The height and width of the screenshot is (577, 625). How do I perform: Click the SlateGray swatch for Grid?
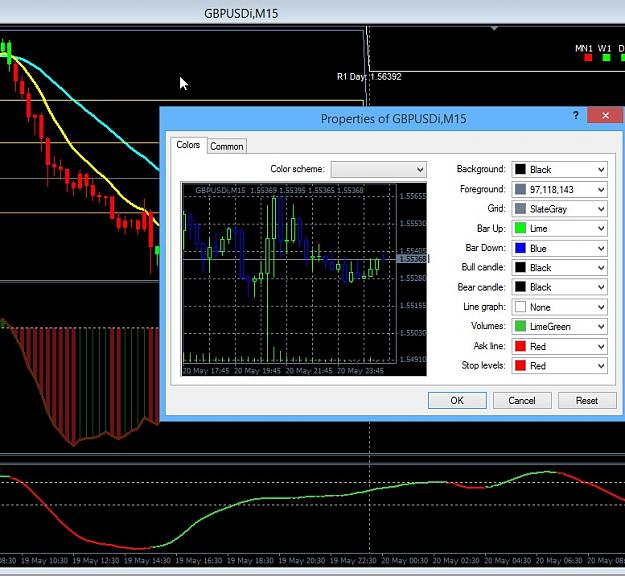(x=520, y=209)
